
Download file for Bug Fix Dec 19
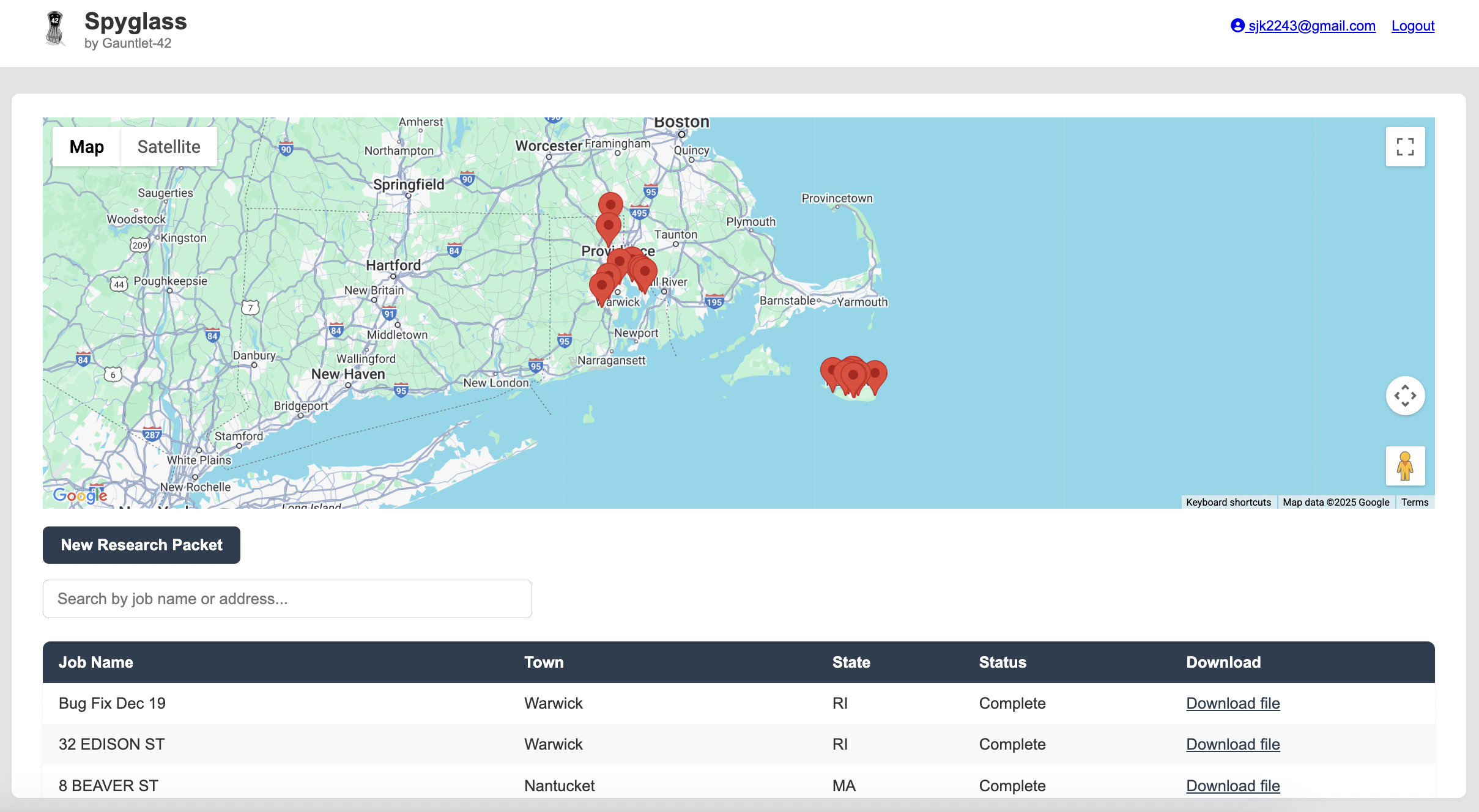coord(1232,703)
